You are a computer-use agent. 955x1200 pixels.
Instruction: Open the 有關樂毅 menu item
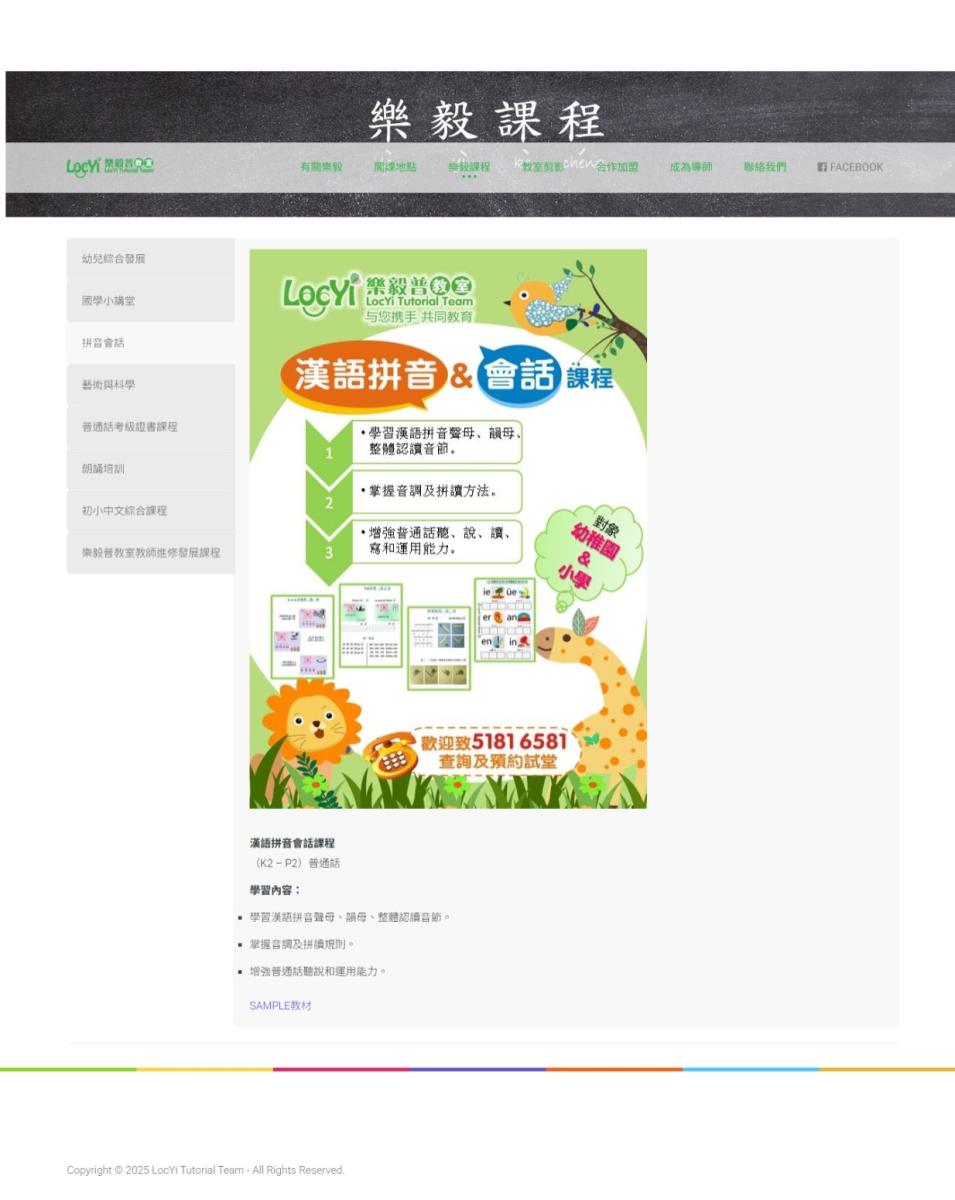tap(321, 167)
